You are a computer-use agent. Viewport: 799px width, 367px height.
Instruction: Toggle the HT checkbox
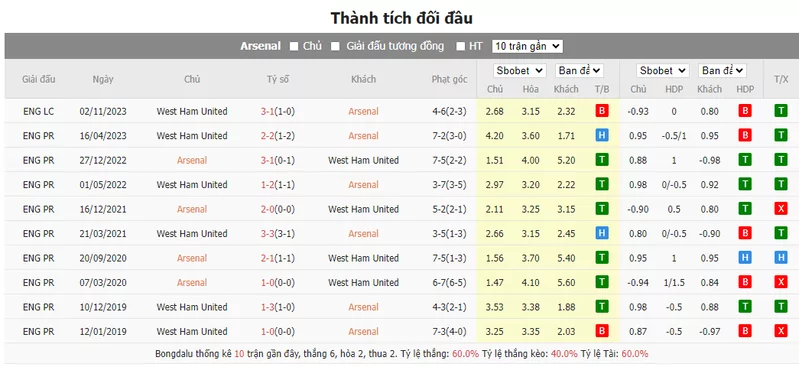pos(461,46)
